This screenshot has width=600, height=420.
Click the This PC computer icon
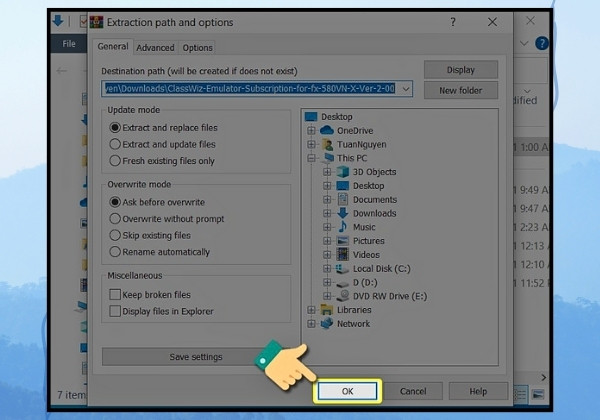(328, 158)
